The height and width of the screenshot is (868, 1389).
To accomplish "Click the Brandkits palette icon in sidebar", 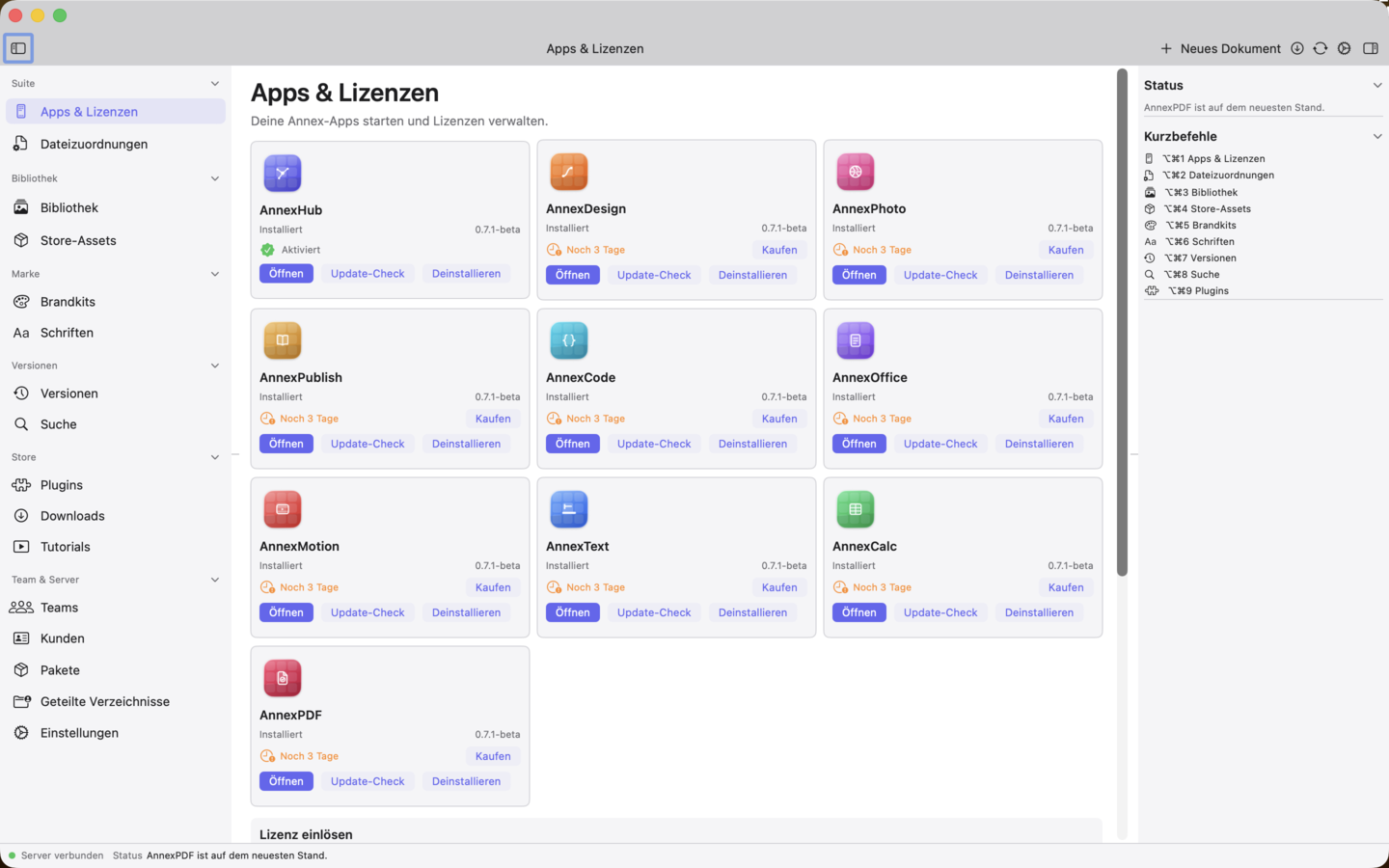I will pos(21,302).
